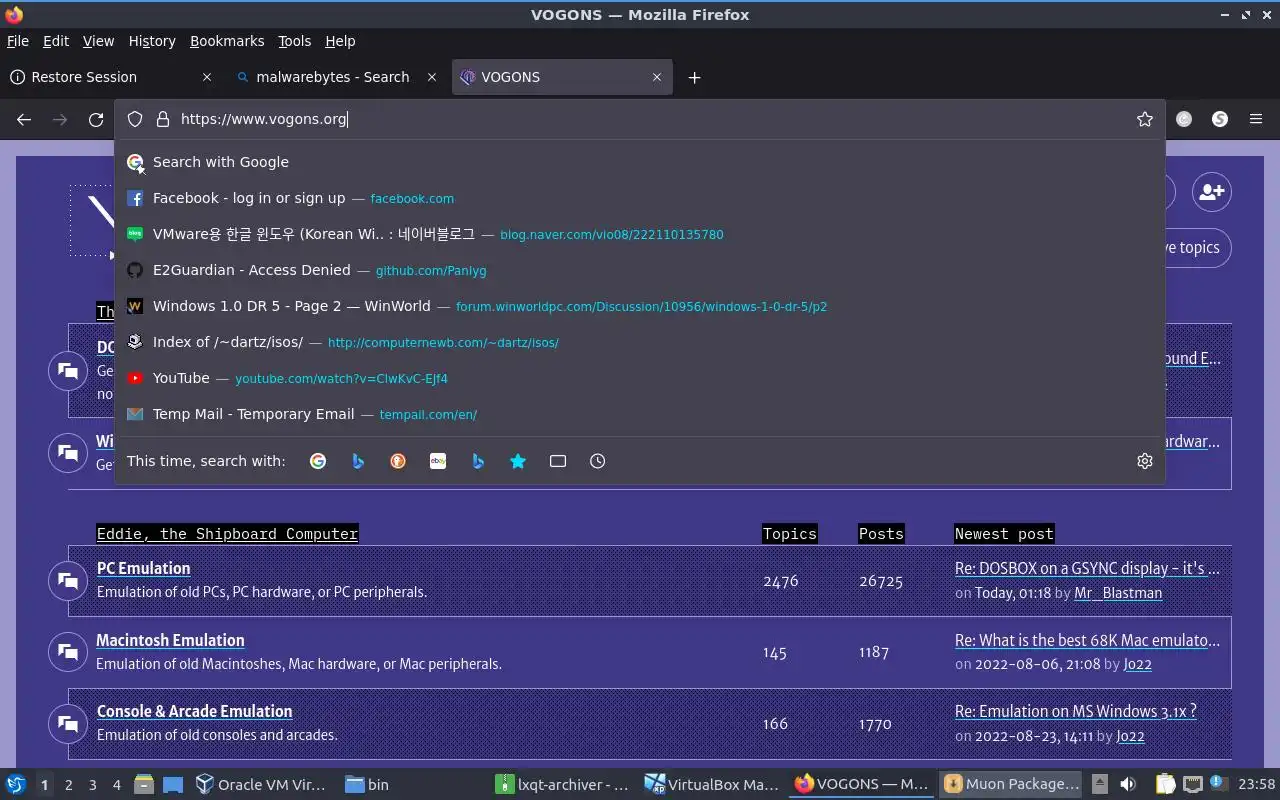
Task: Open the Edit menu
Action: [x=56, y=41]
